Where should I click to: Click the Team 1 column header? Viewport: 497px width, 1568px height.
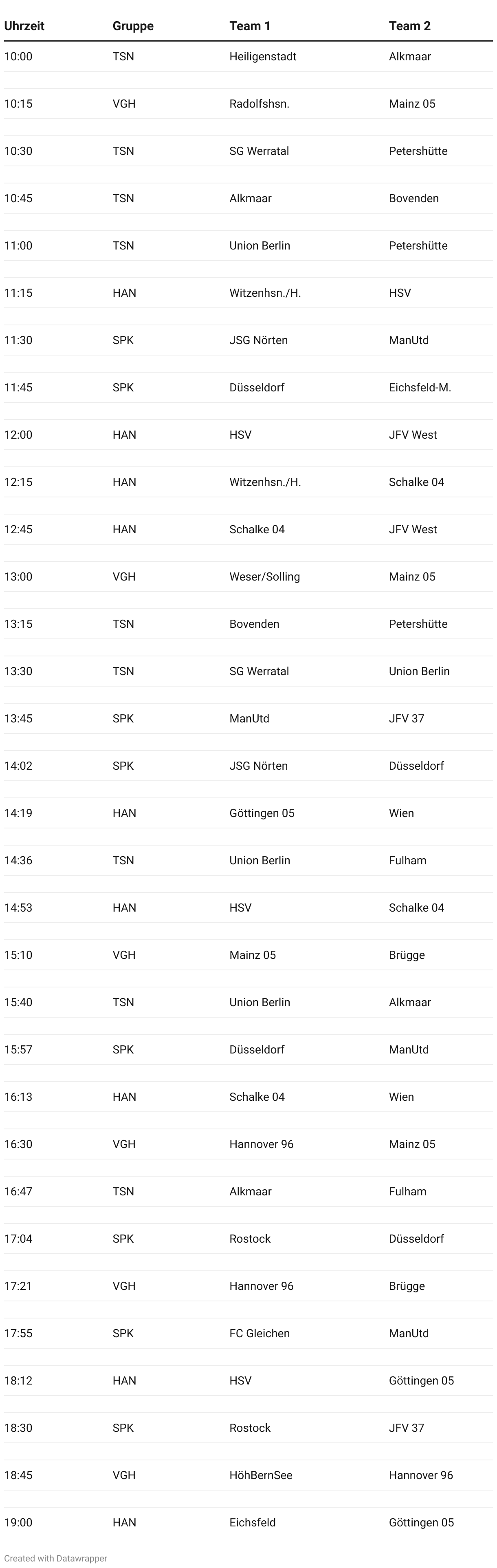tap(250, 26)
